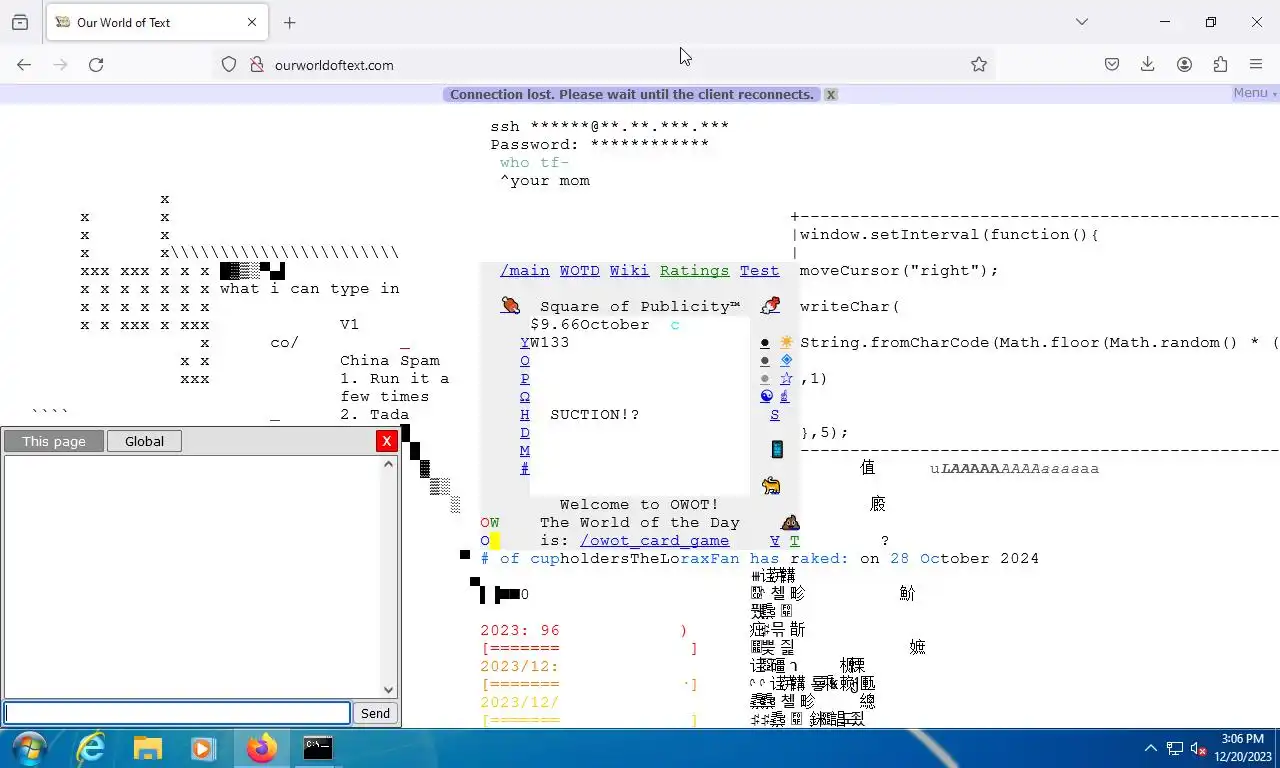Send the chat message

pos(376,713)
